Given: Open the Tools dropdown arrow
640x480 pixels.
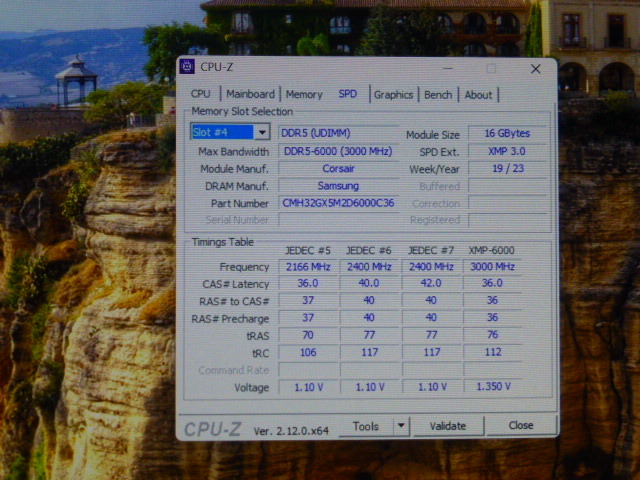Looking at the screenshot, I should 401,426.
